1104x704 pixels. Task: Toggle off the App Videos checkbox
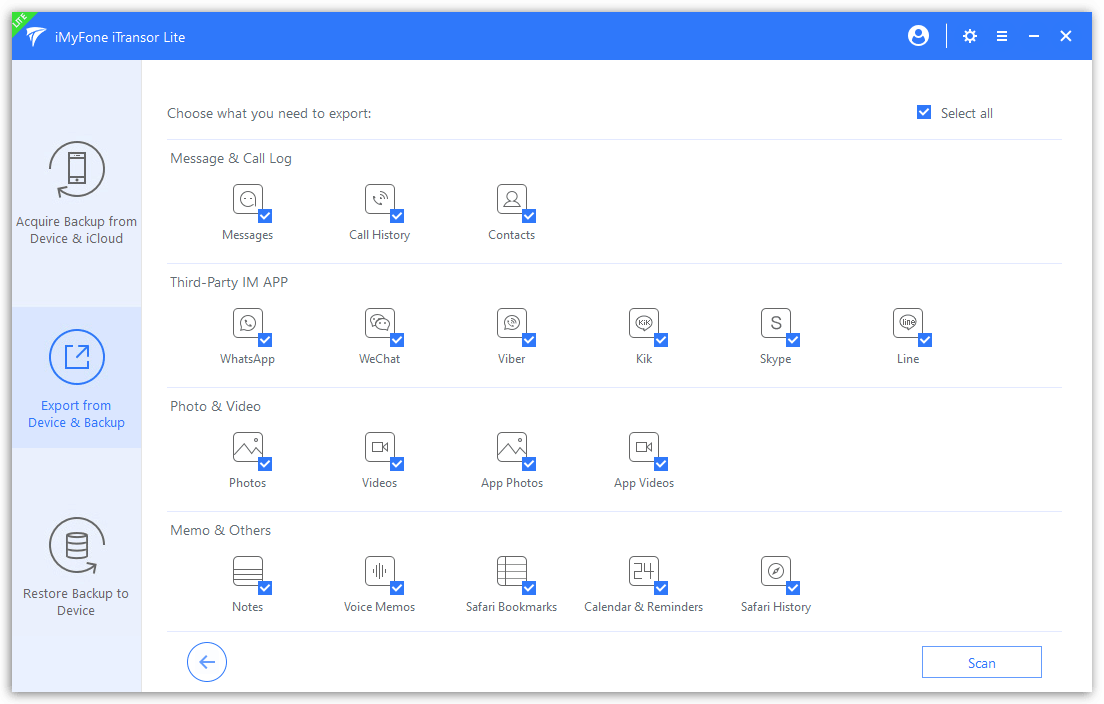661,464
